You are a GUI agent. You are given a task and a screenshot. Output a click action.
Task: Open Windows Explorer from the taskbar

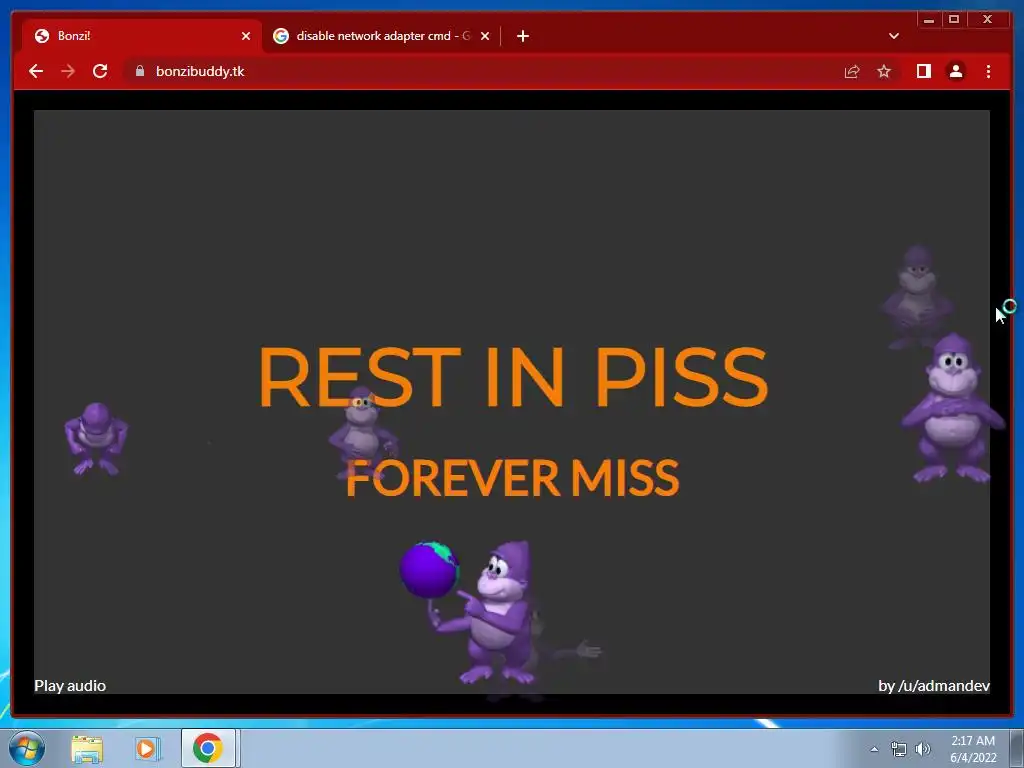[x=87, y=748]
